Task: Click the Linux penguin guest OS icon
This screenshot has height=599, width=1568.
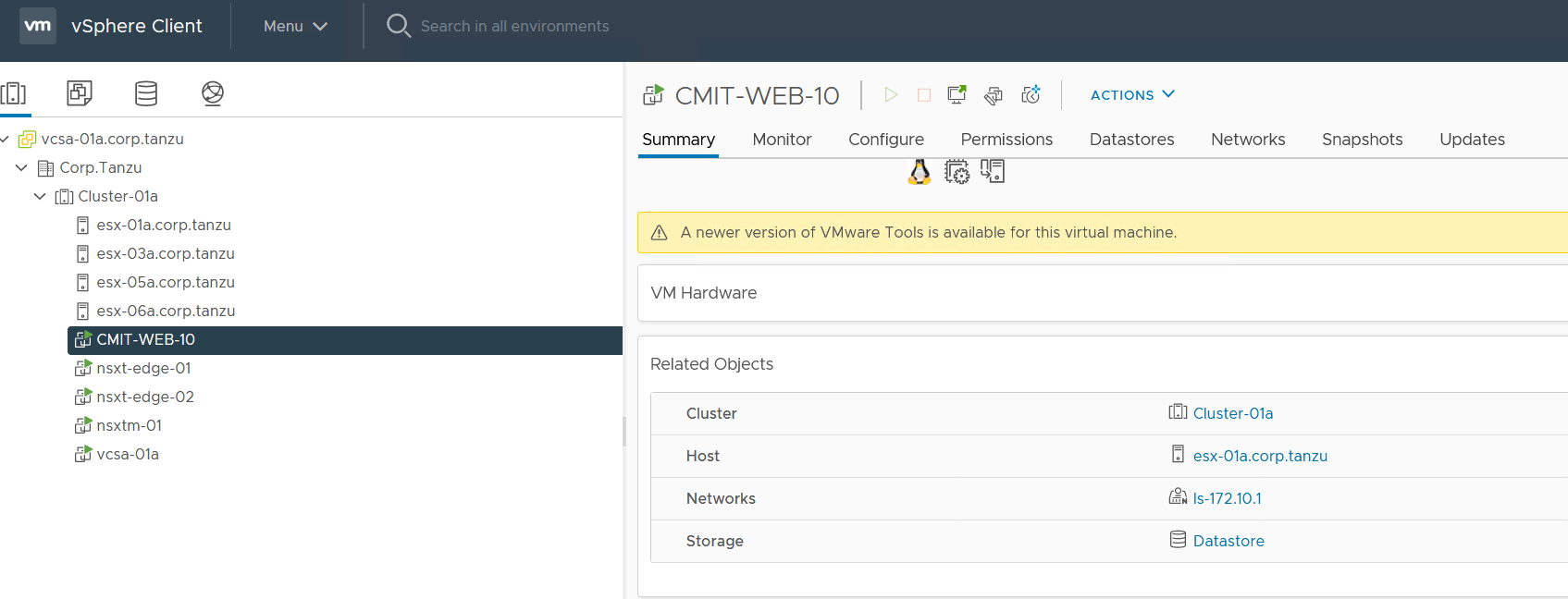Action: point(920,172)
